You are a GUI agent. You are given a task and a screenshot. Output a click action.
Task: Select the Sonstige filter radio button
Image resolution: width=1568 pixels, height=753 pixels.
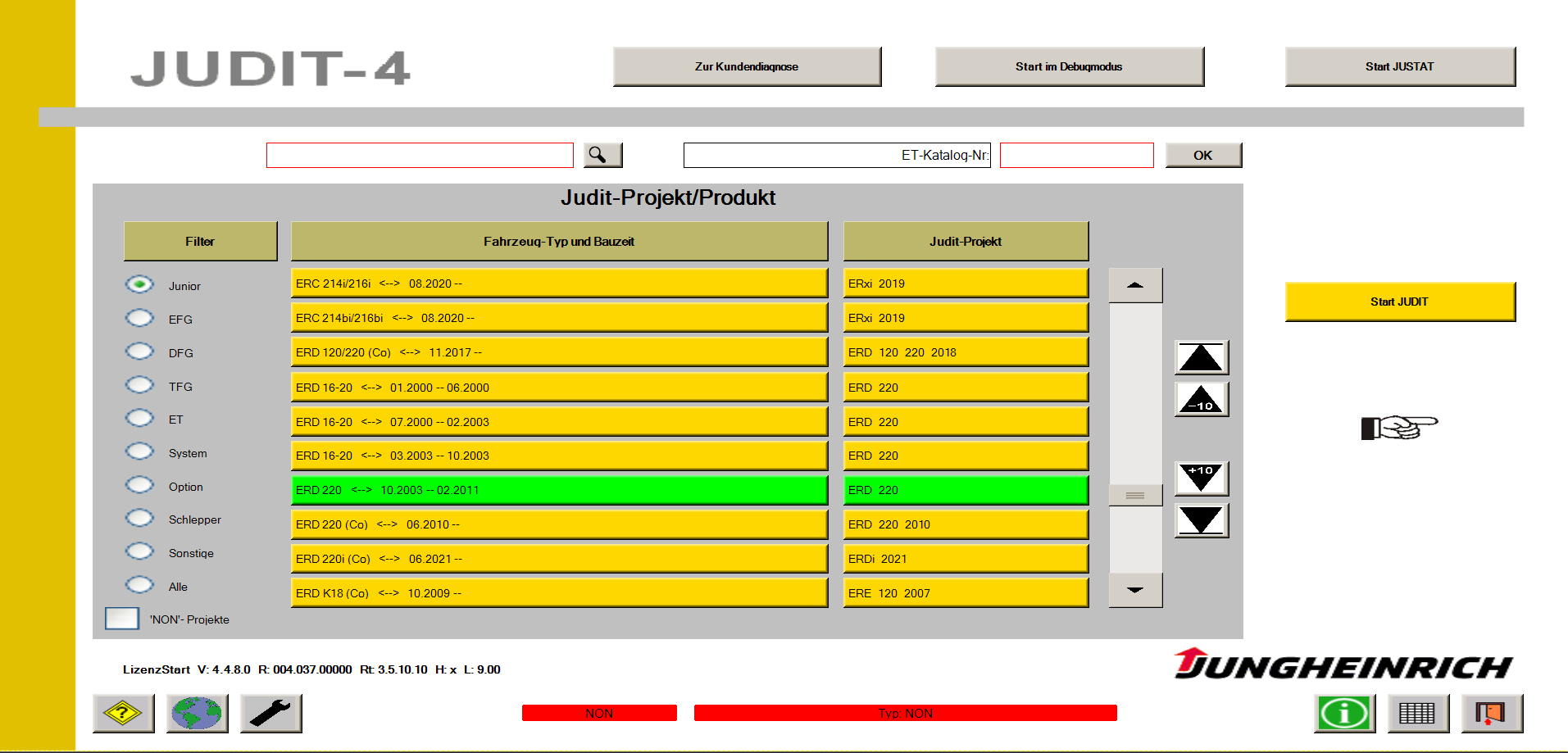point(139,551)
